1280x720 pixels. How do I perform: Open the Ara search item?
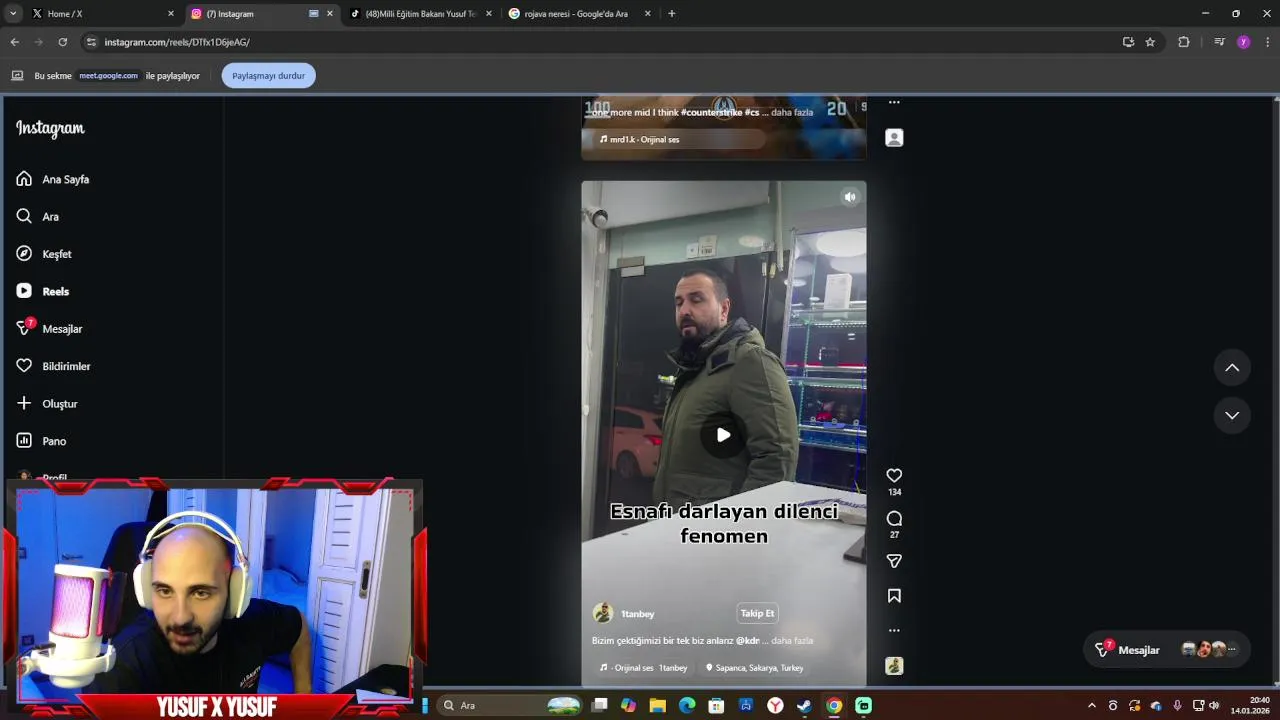pos(38,216)
